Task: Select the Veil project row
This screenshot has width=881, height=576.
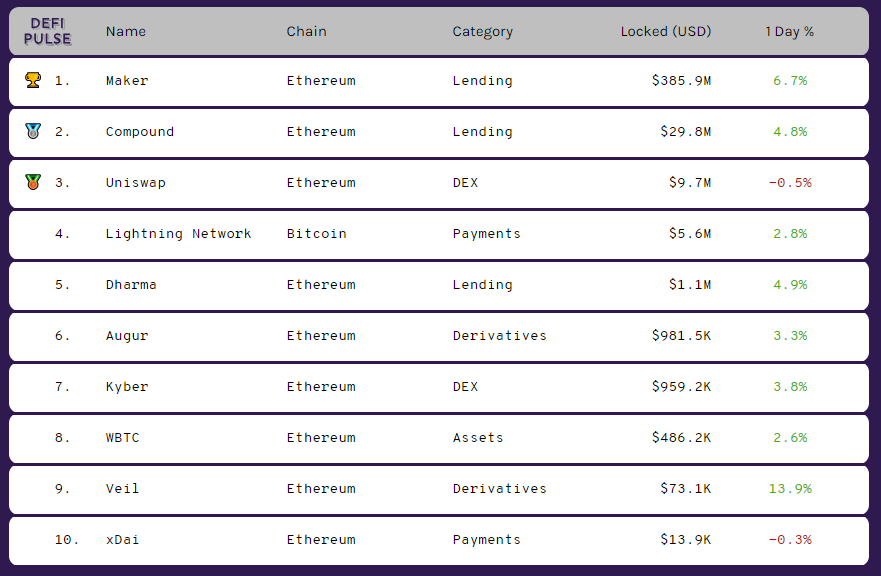Action: tap(439, 490)
